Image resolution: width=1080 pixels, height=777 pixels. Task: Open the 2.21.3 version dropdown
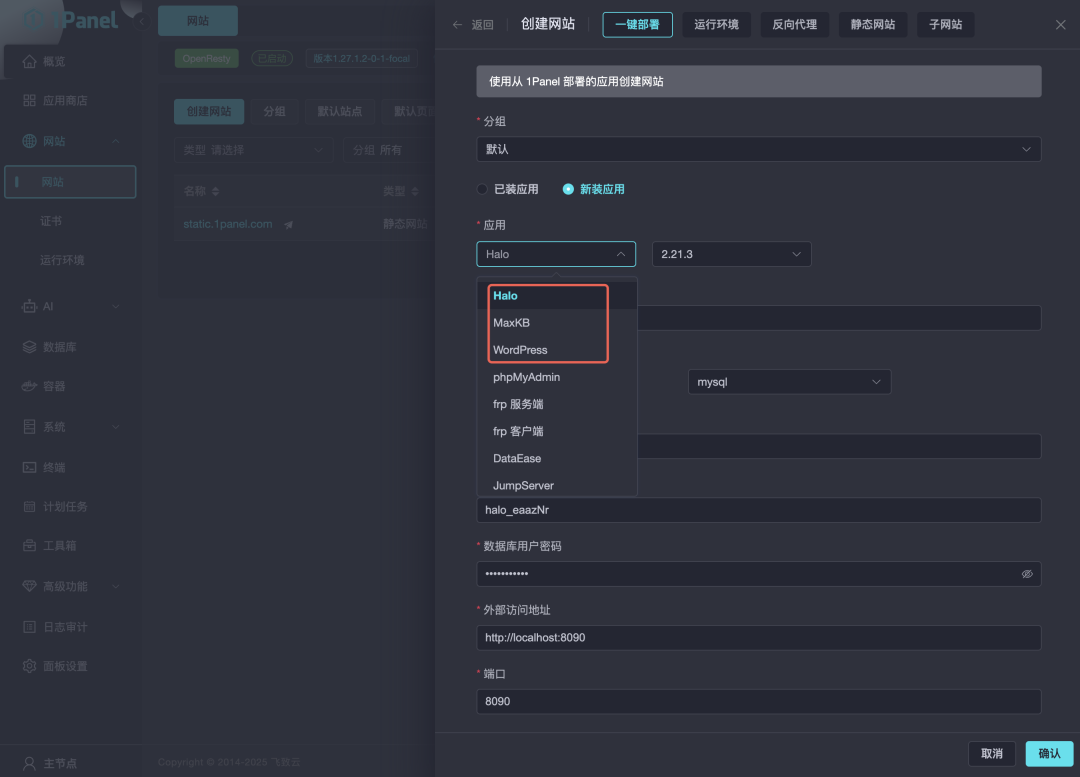click(x=731, y=254)
